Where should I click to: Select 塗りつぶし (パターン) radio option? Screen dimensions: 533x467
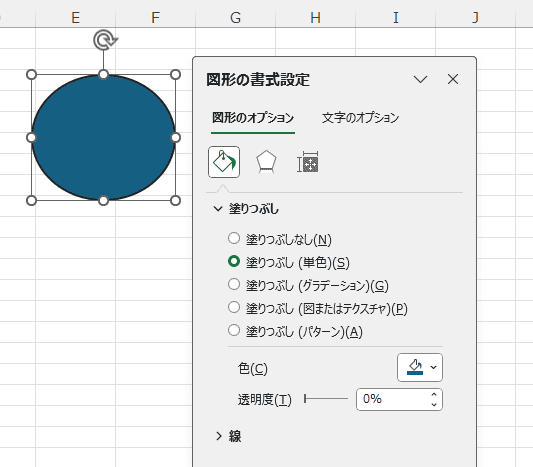(234, 330)
